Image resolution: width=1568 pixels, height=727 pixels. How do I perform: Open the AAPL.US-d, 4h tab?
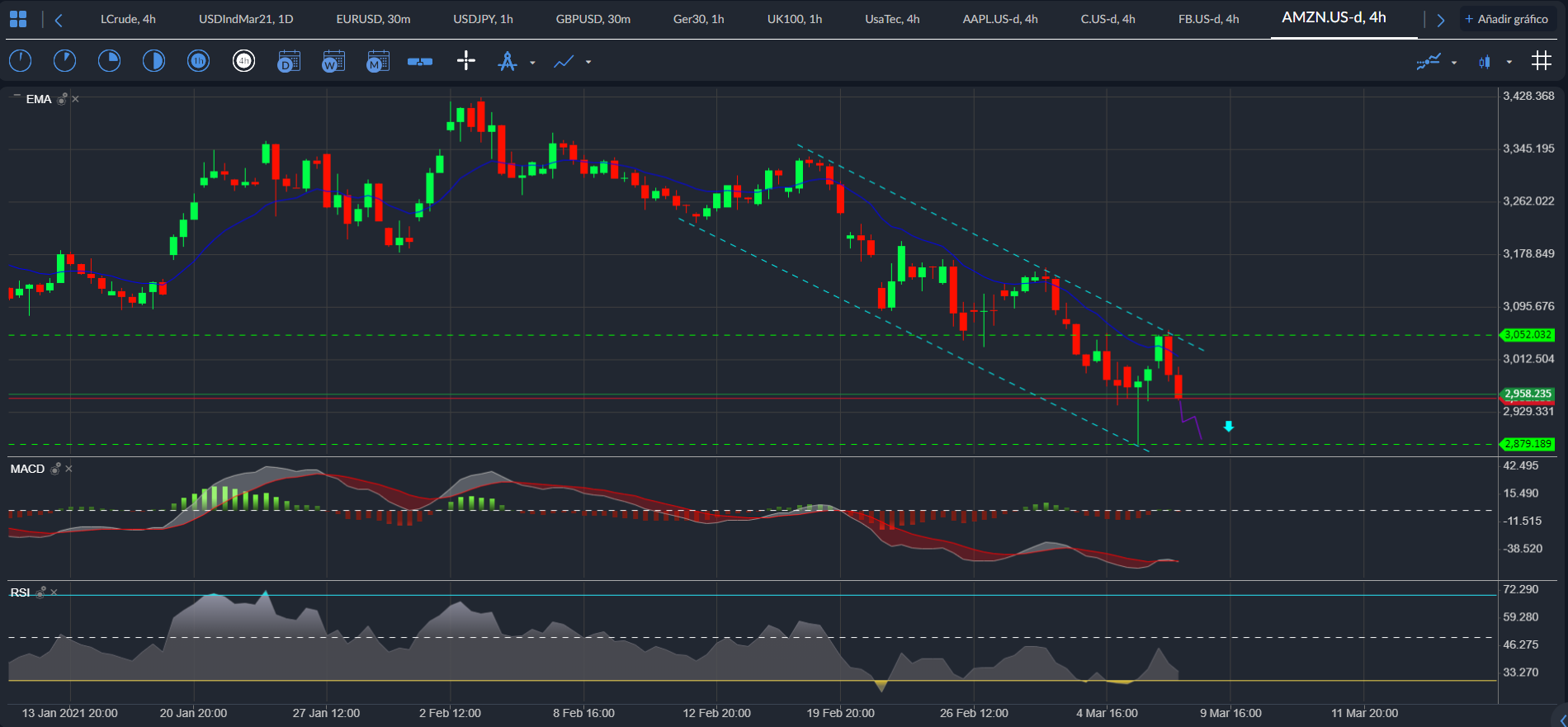(x=1000, y=19)
